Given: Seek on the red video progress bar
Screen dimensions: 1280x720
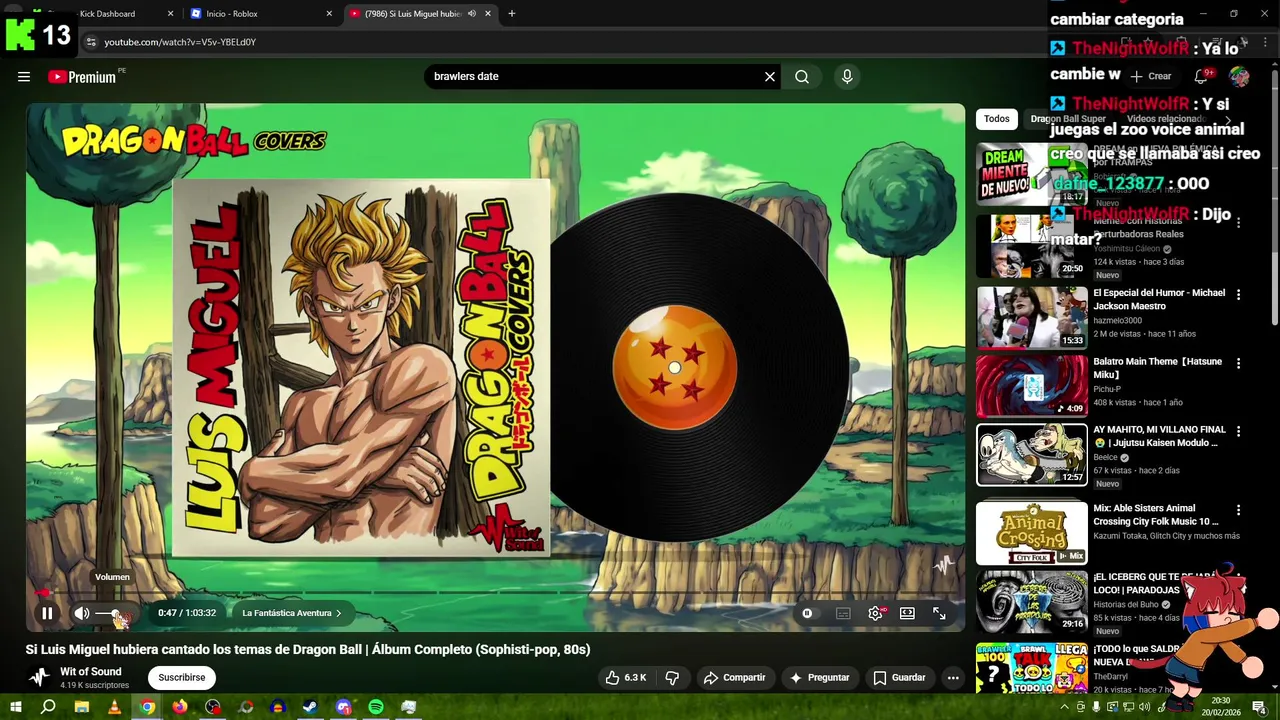Looking at the screenshot, I should pyautogui.click(x=495, y=592).
